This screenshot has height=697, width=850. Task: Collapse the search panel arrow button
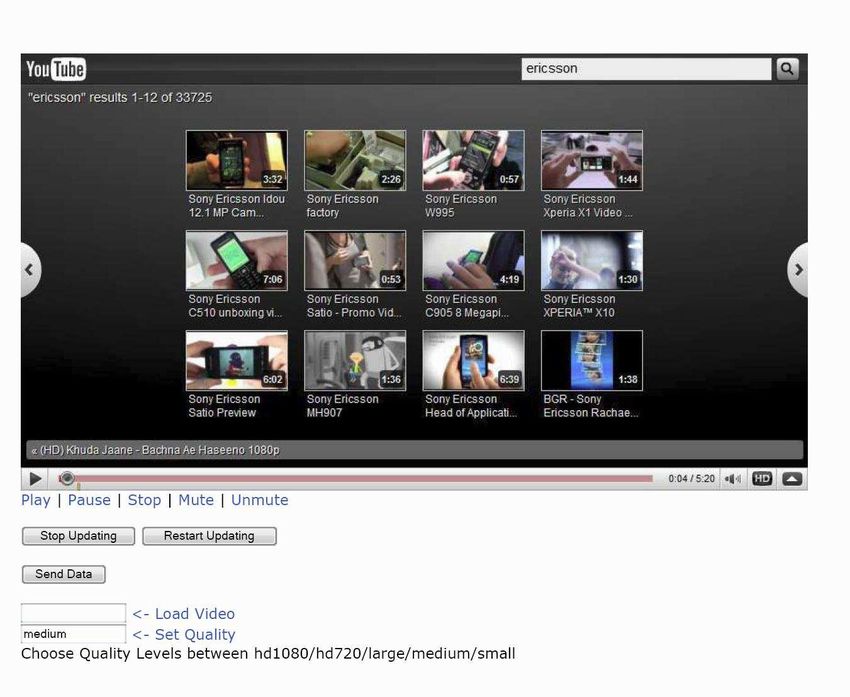click(792, 479)
